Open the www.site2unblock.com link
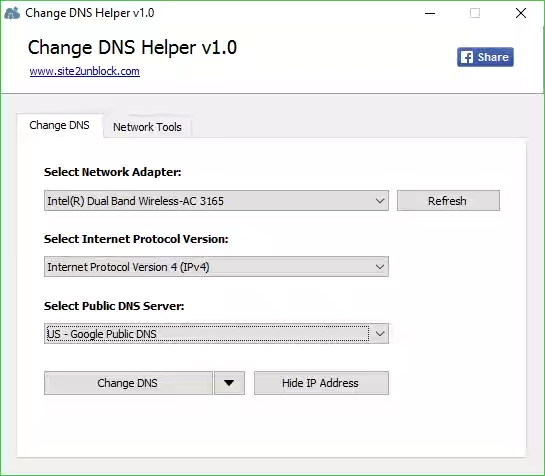 [x=84, y=71]
